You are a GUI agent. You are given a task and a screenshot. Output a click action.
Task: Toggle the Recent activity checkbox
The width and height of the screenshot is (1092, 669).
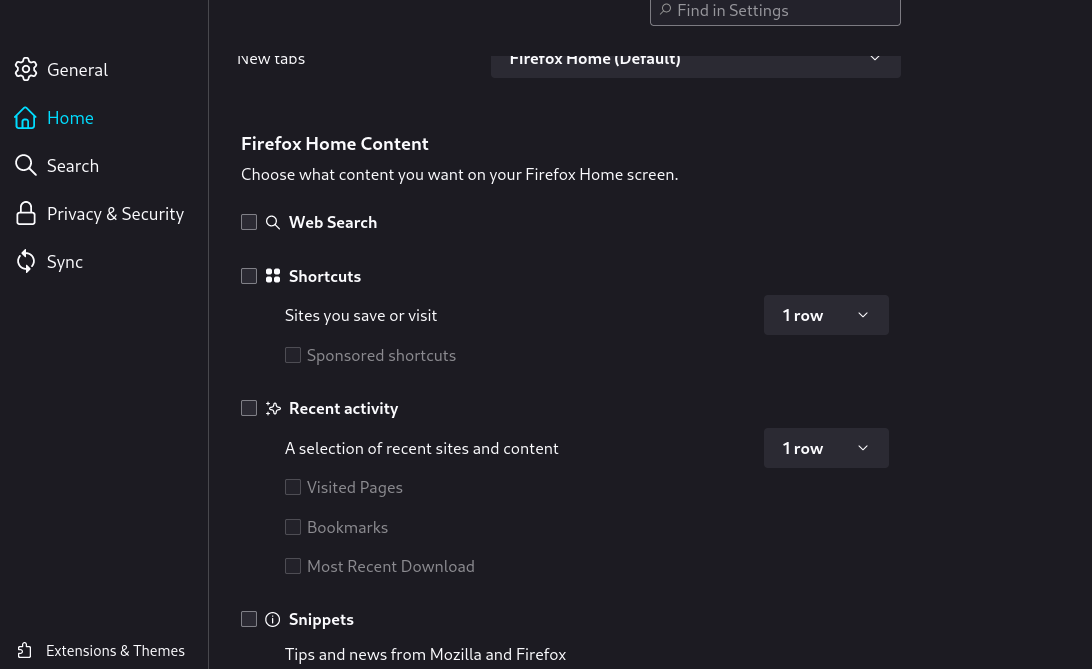(249, 408)
